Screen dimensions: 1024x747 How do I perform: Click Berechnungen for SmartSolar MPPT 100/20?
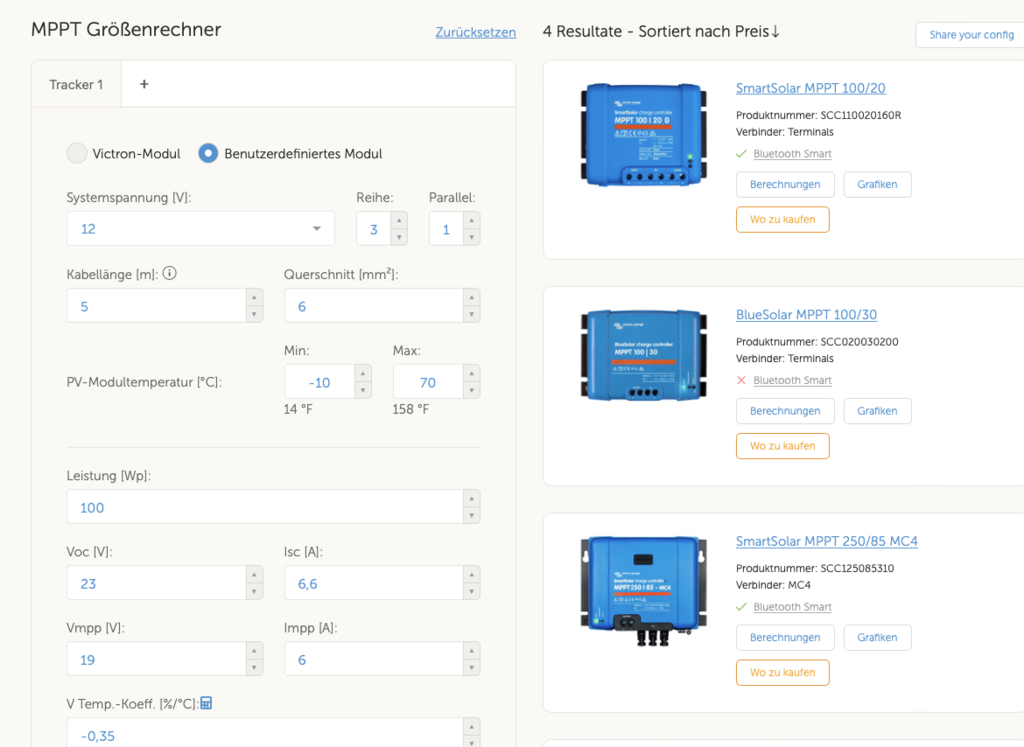785,184
